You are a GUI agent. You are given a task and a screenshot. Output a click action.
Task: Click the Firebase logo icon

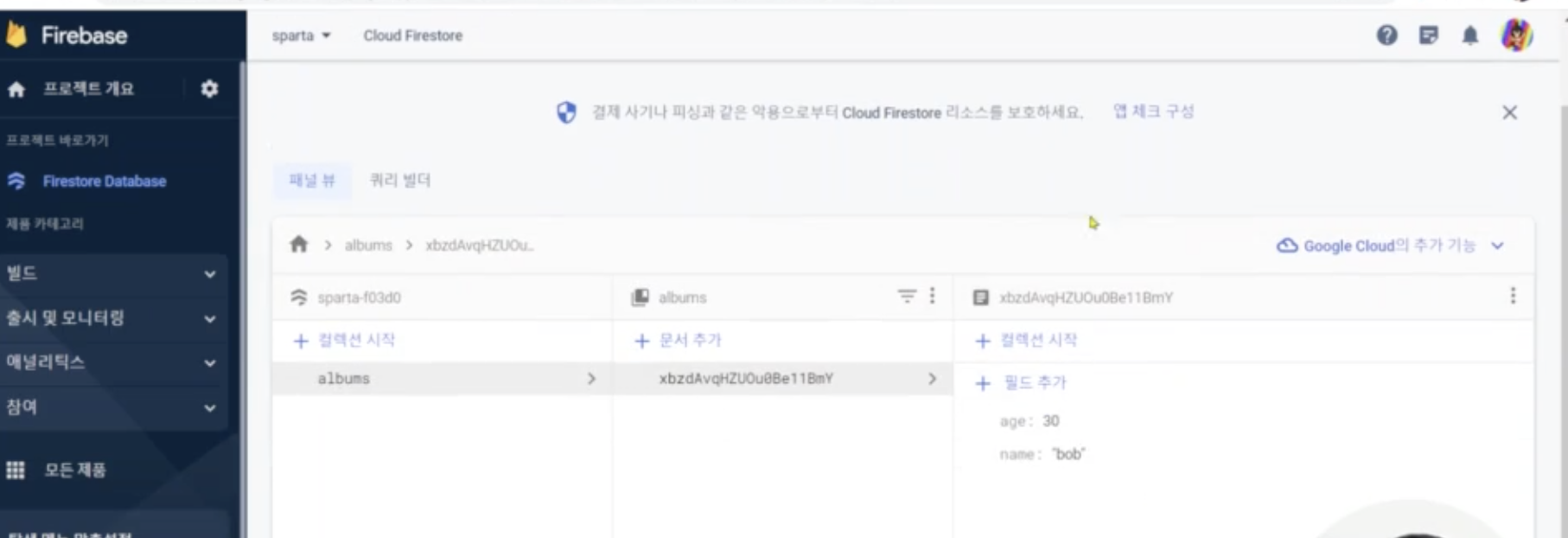16,35
